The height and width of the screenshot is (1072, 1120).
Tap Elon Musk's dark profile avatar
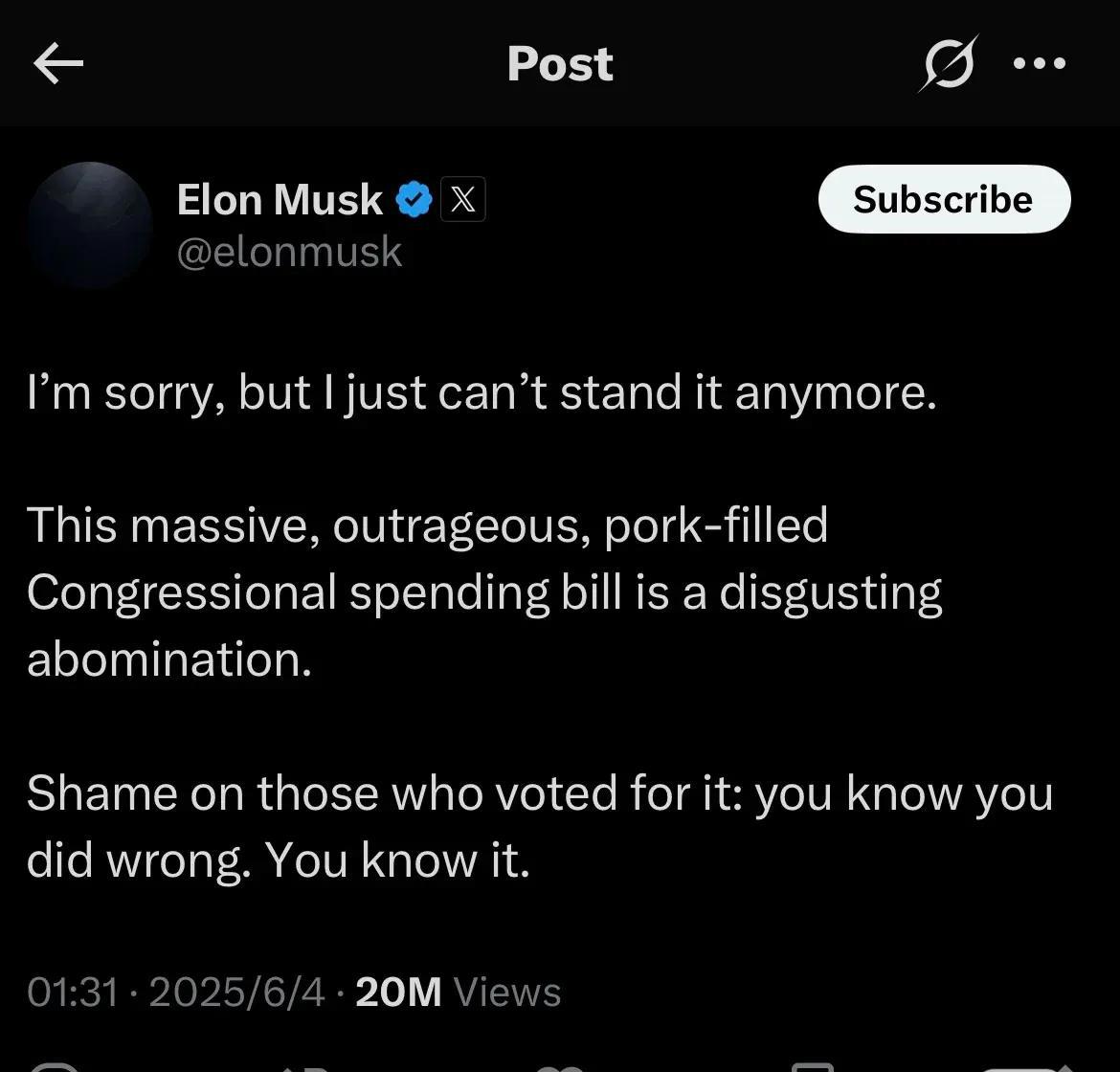pos(91,224)
